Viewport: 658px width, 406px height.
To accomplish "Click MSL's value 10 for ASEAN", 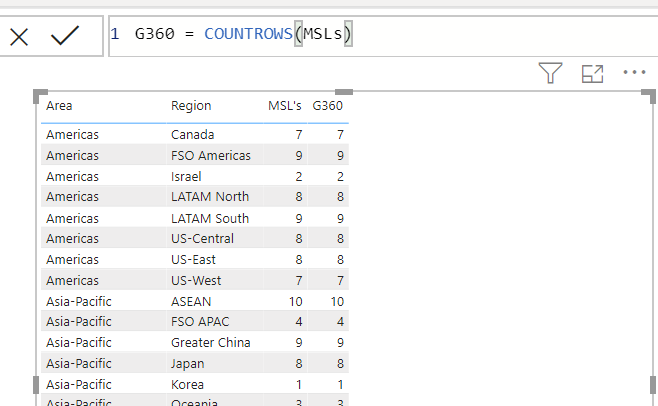I will coord(295,301).
